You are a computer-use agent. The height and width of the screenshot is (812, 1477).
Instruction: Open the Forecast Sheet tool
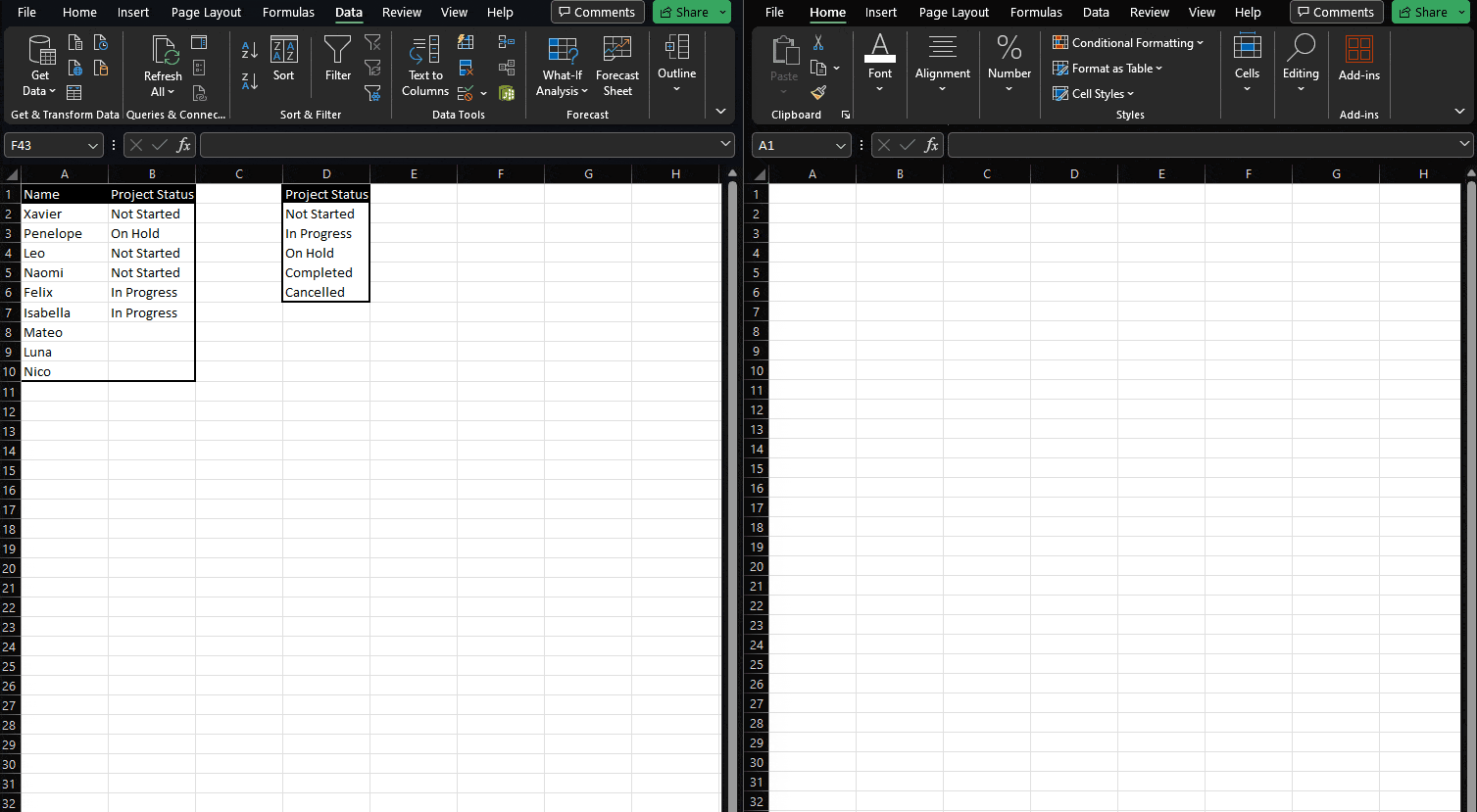click(x=617, y=67)
